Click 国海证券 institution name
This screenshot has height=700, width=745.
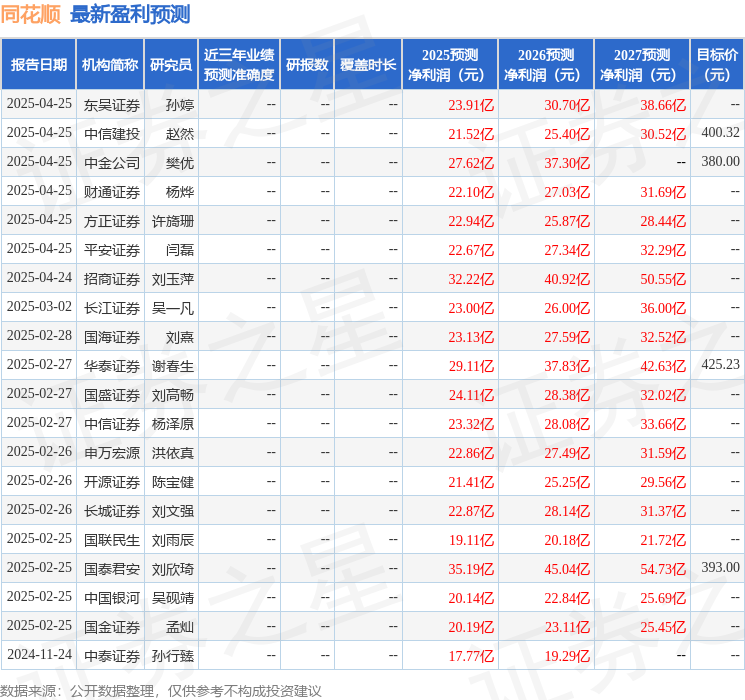click(x=112, y=337)
